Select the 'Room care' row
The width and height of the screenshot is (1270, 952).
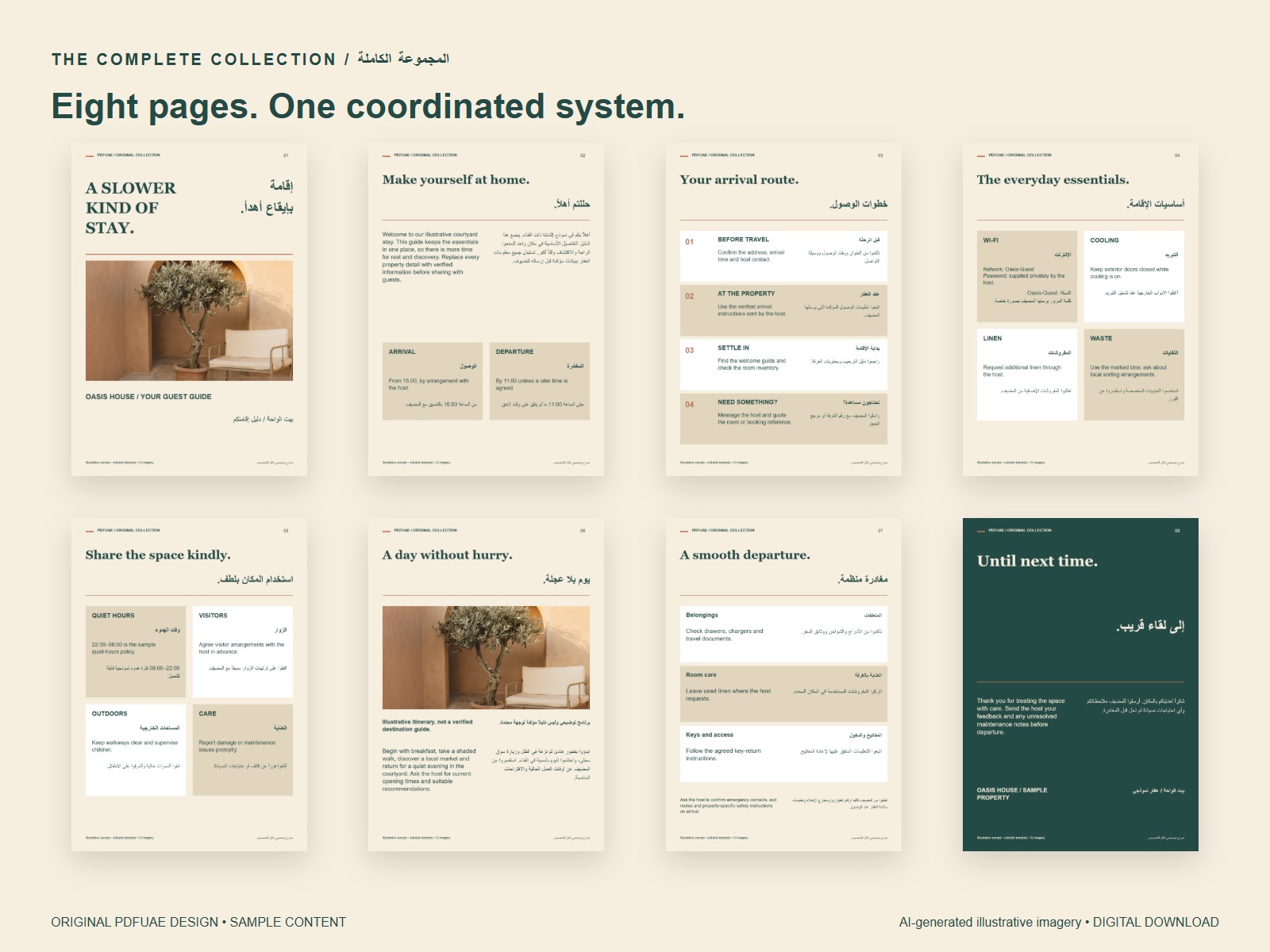(783, 694)
